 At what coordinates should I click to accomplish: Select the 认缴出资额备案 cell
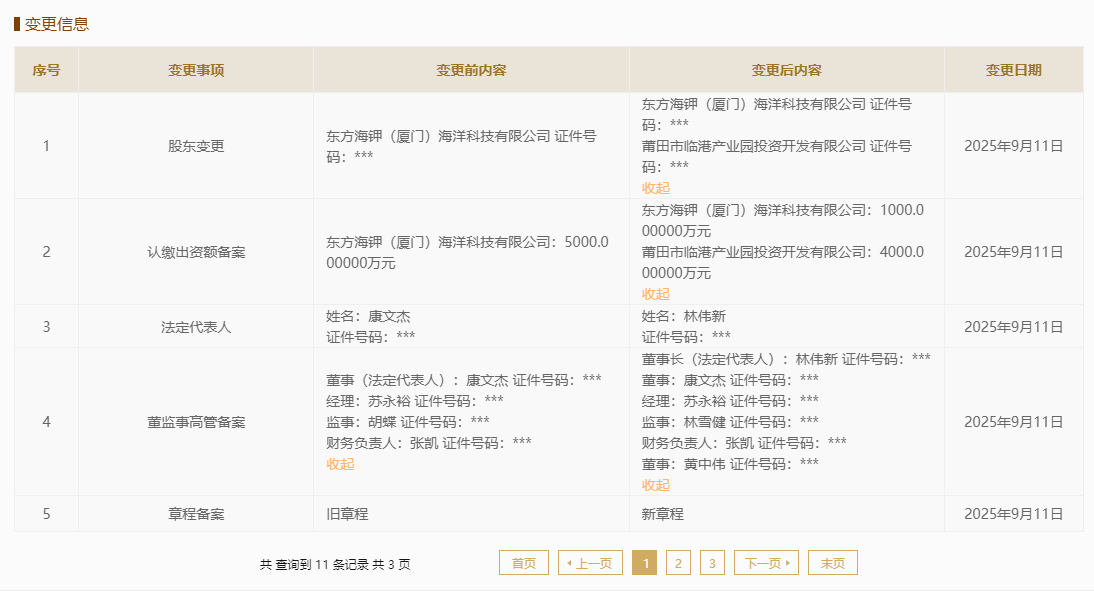tap(196, 252)
